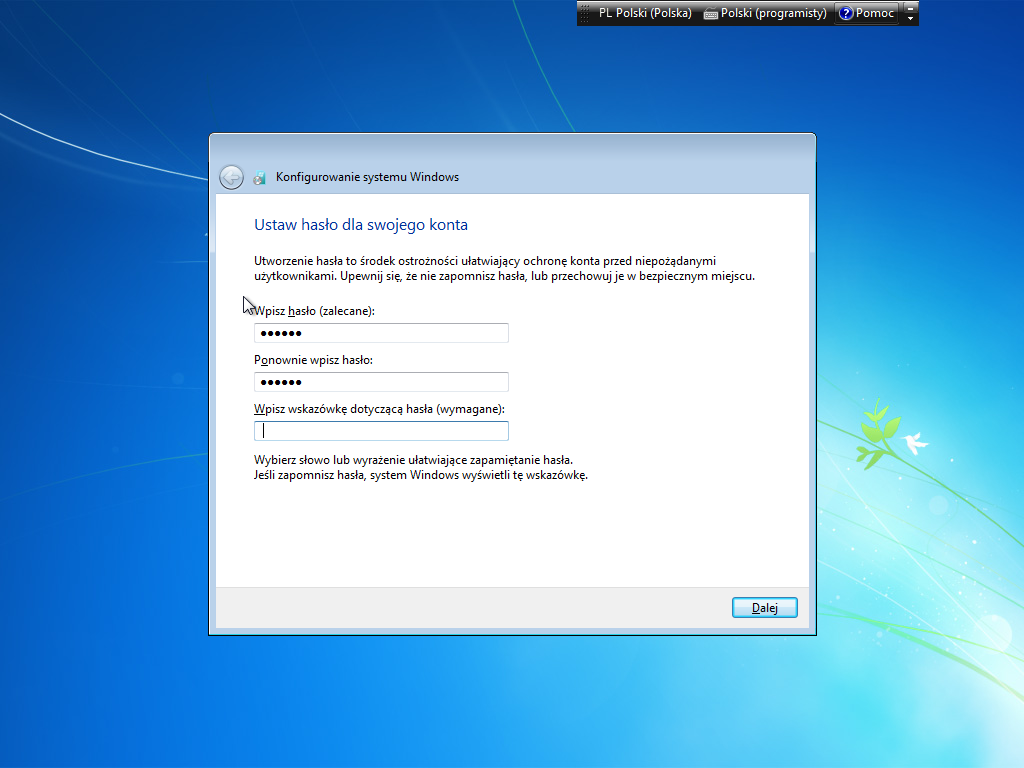Minimize the language bar
The image size is (1024, 768).
910,8
